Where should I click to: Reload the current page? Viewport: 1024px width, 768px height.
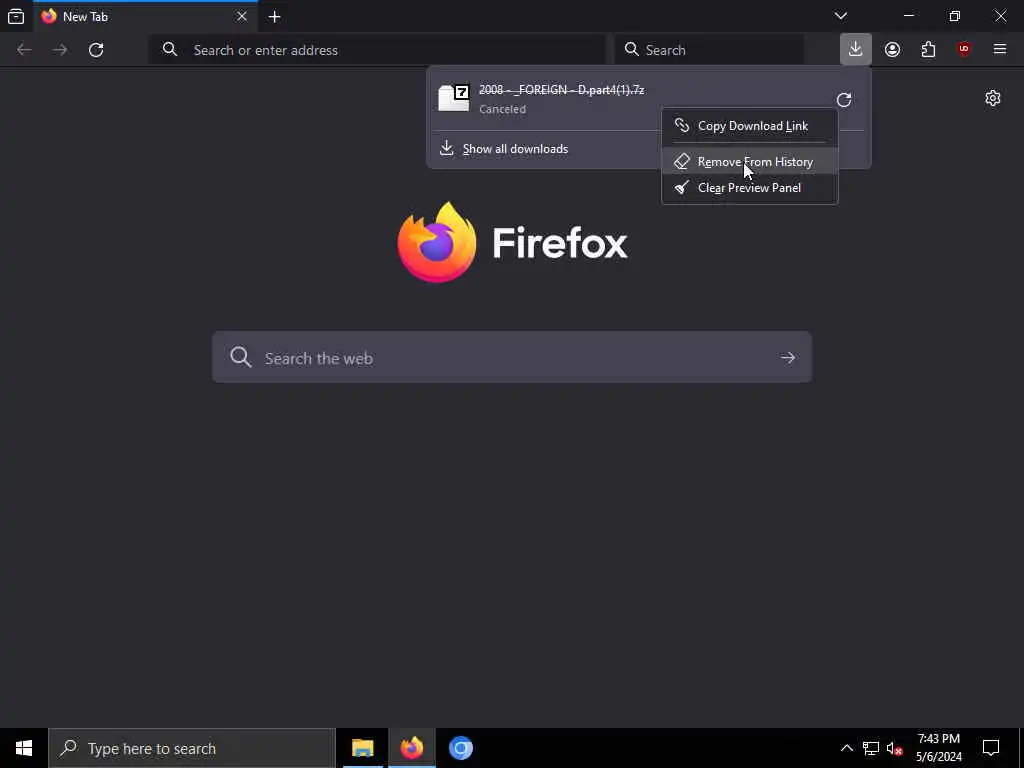pyautogui.click(x=96, y=50)
